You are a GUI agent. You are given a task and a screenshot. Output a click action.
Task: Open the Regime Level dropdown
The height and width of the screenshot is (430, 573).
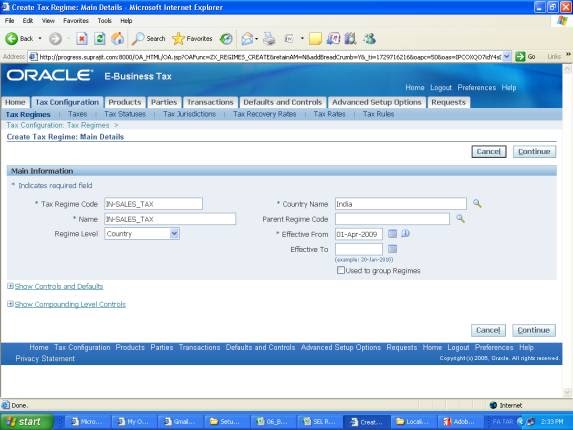pos(141,233)
